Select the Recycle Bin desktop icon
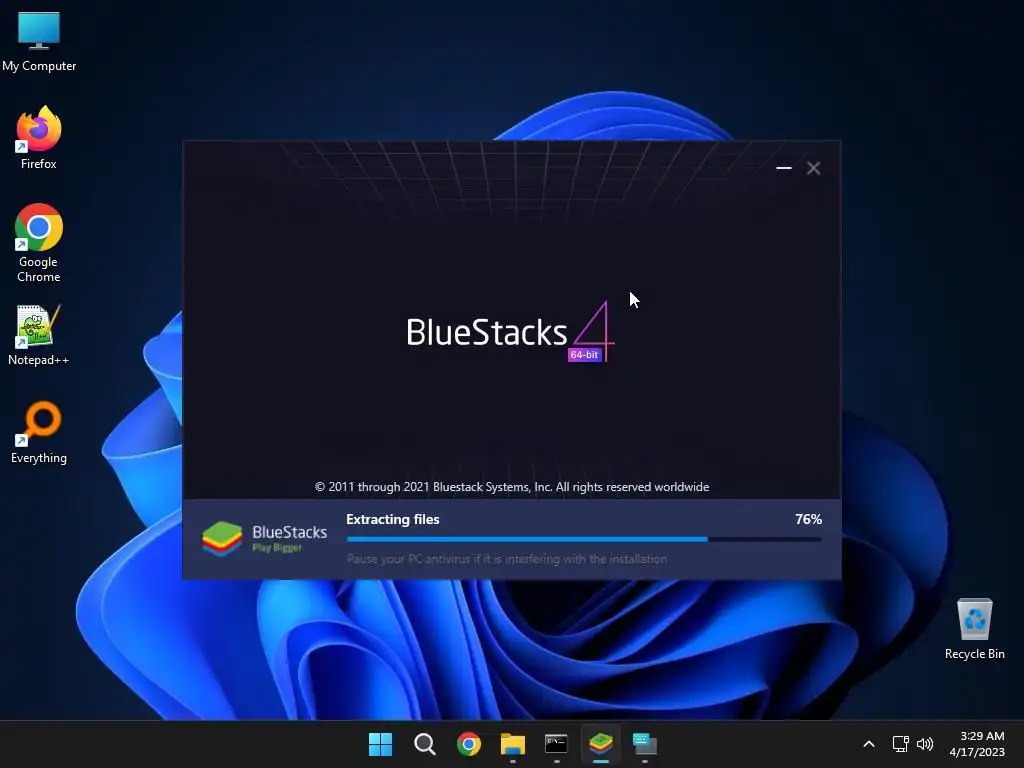Image resolution: width=1024 pixels, height=768 pixels. tap(974, 629)
